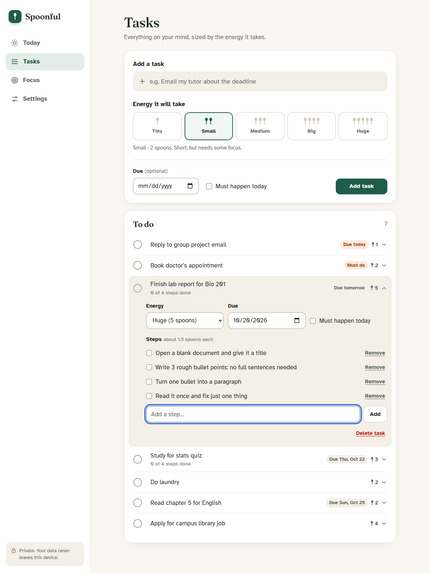Click the Finish lab report for Bio 201 title
The height and width of the screenshot is (573, 430).
[x=188, y=284]
